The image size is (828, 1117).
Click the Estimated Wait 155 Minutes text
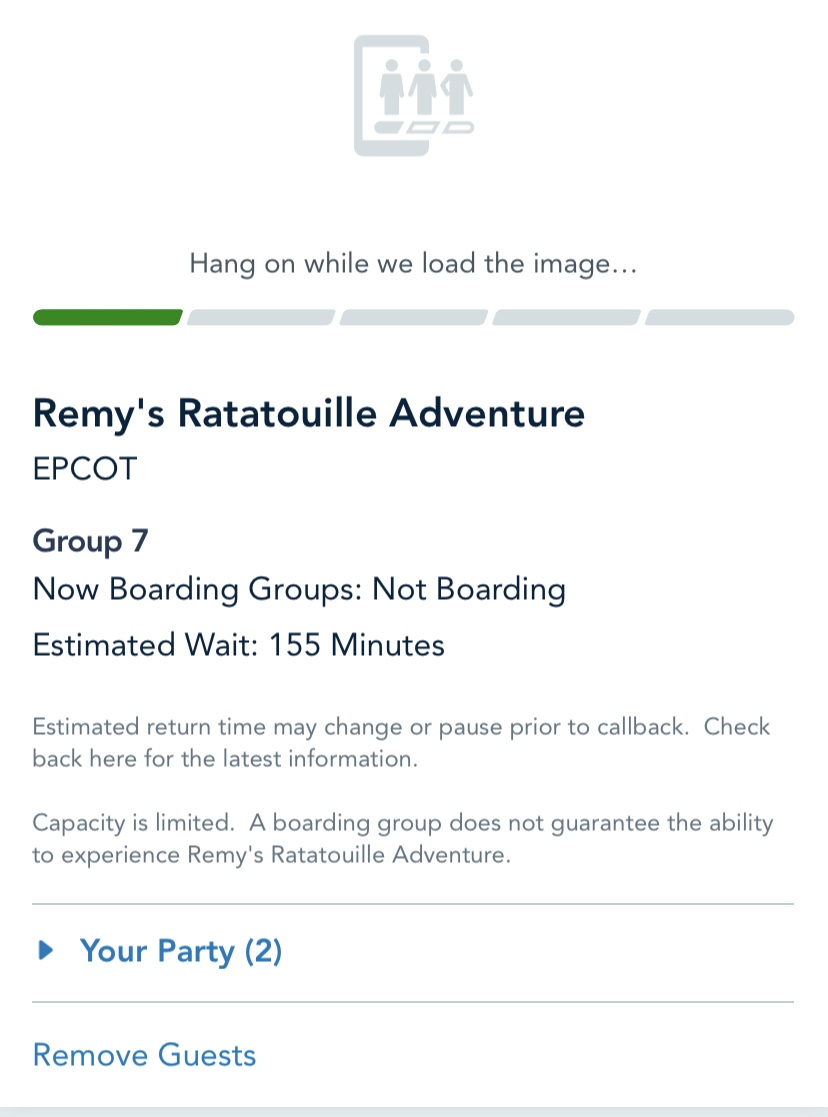coord(239,645)
